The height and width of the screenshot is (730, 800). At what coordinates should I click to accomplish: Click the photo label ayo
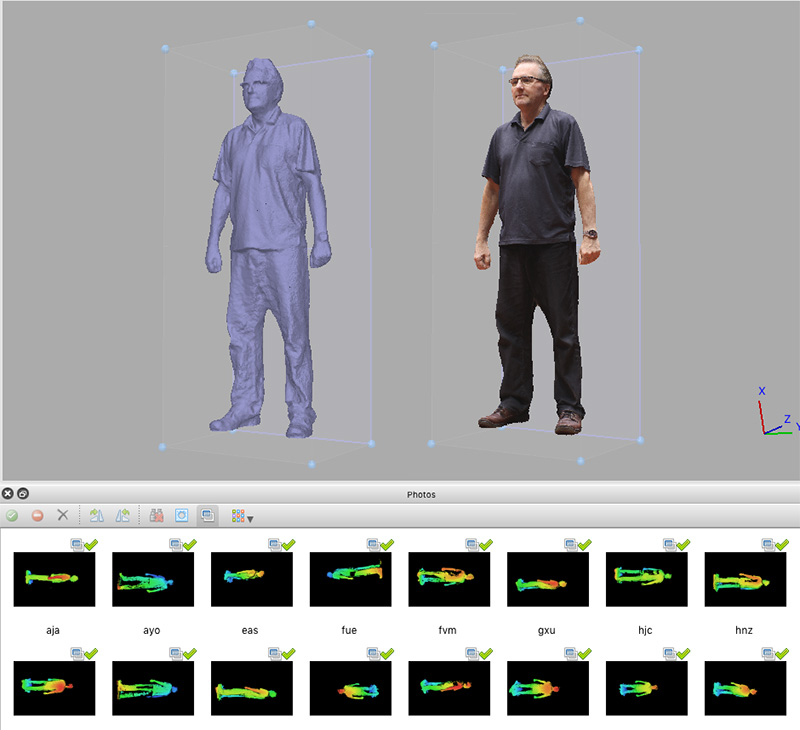click(x=152, y=631)
